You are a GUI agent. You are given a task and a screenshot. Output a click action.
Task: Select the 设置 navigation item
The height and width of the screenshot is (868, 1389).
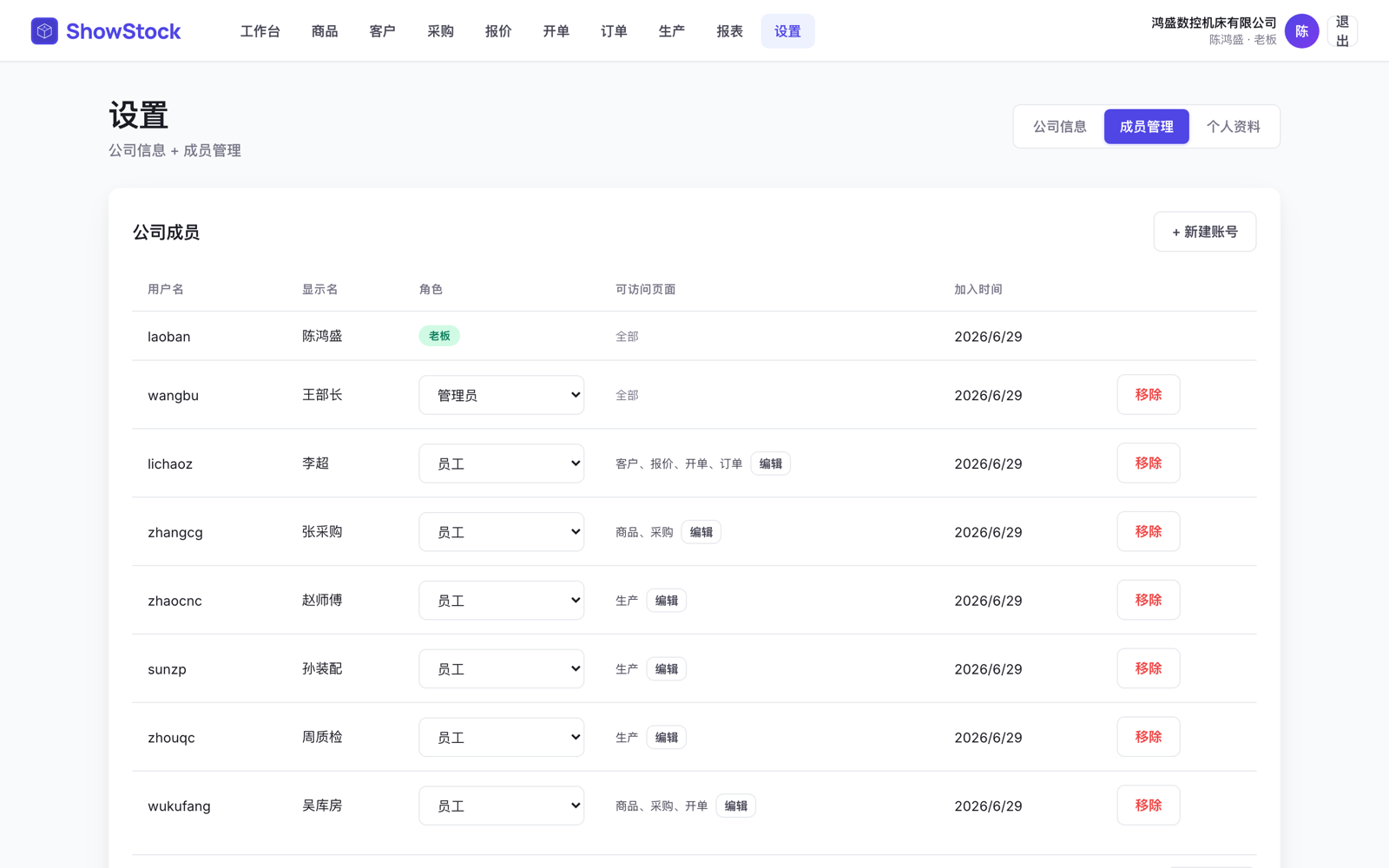tap(787, 31)
